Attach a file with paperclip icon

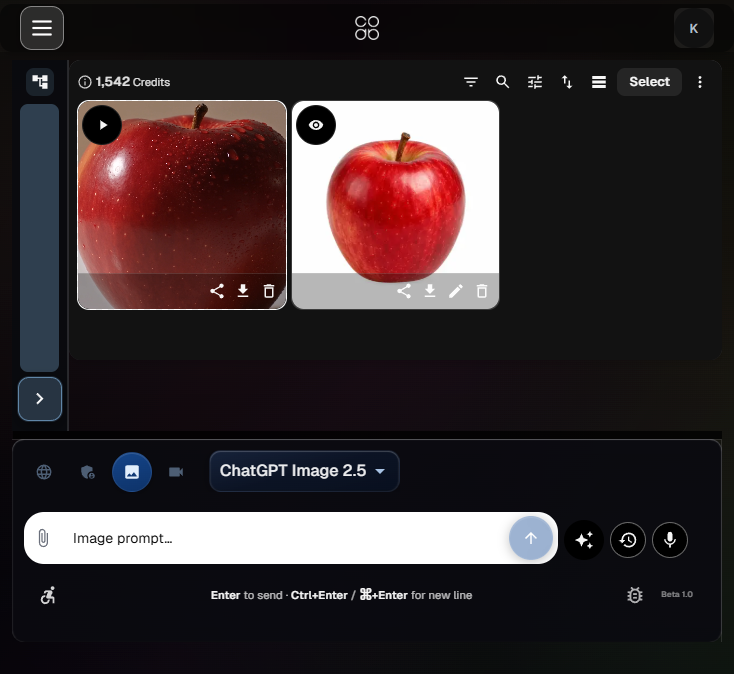[x=43, y=538]
